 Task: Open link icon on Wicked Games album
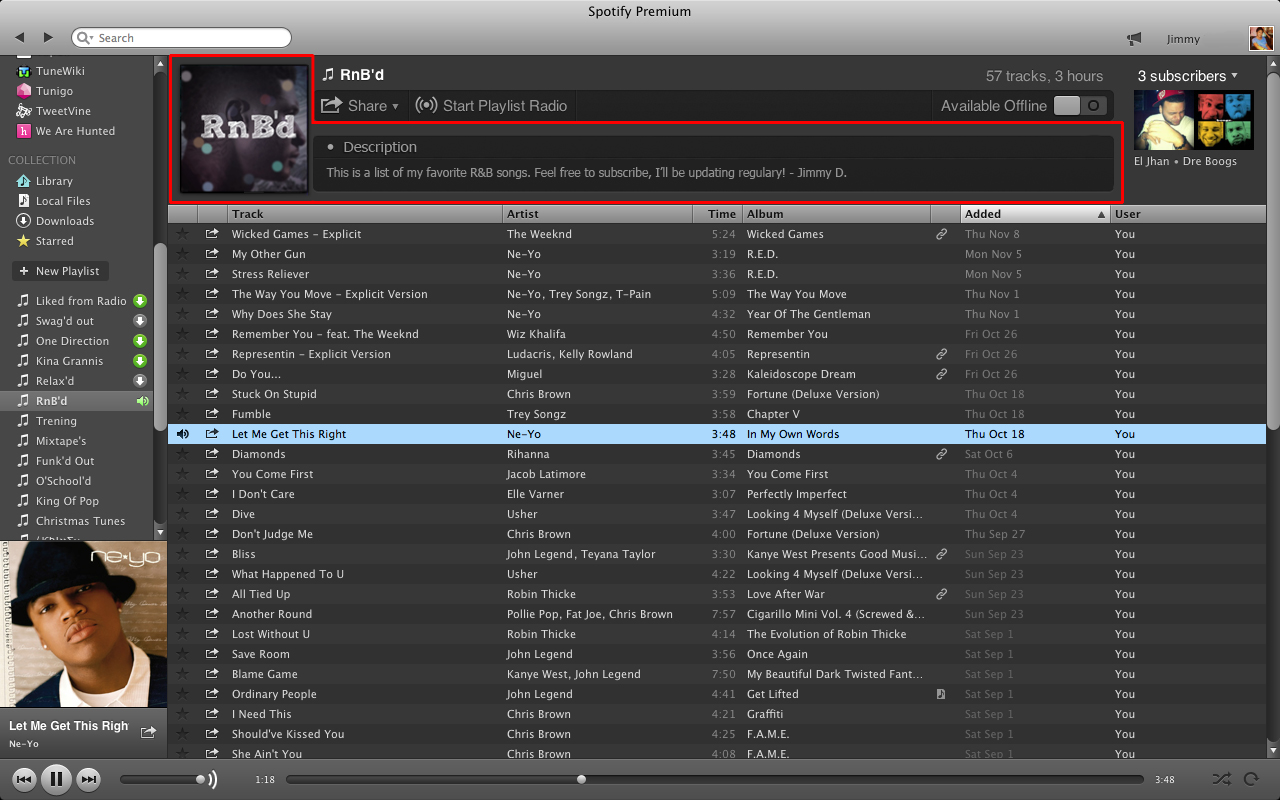pos(941,234)
